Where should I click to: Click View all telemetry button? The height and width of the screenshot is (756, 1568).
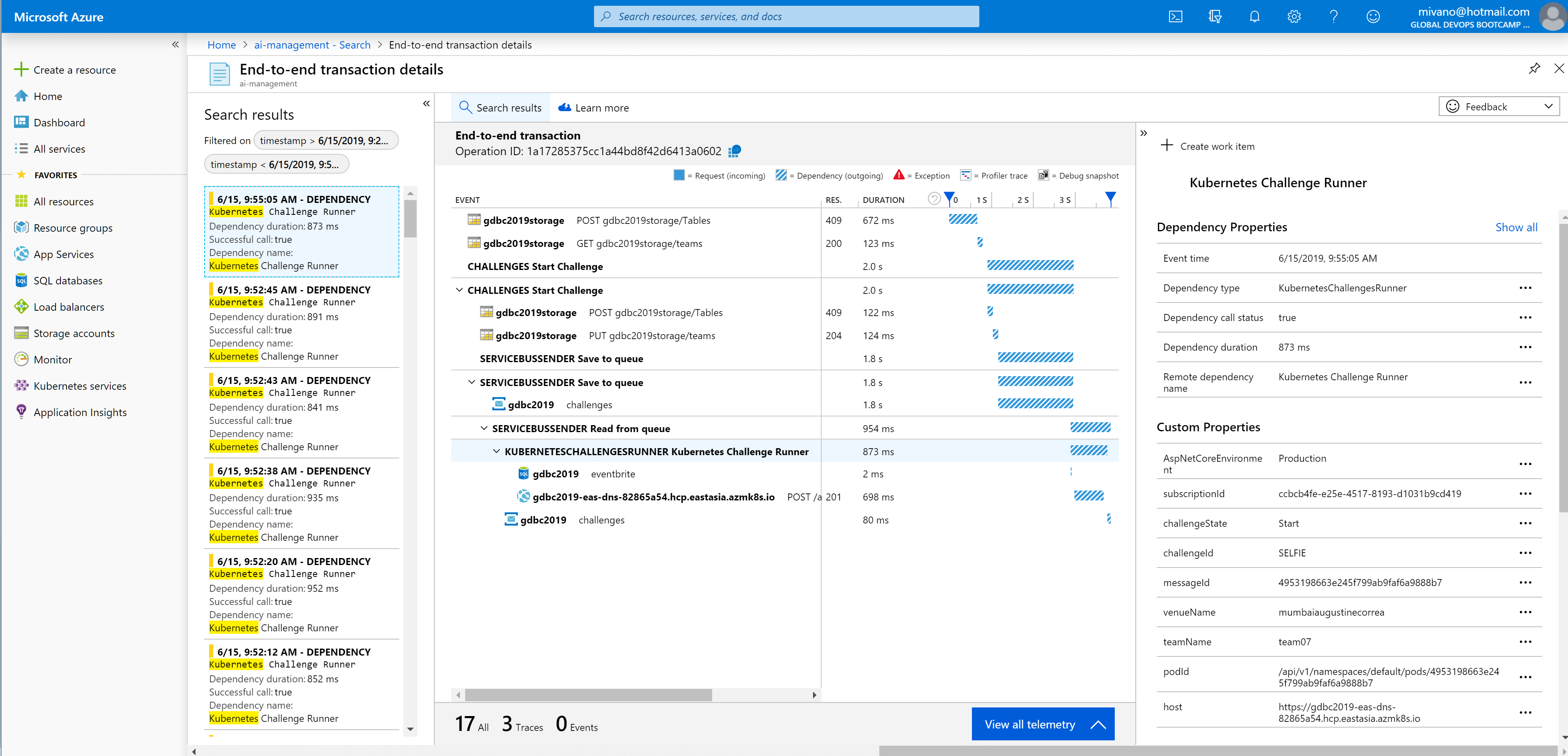pyautogui.click(x=1042, y=724)
